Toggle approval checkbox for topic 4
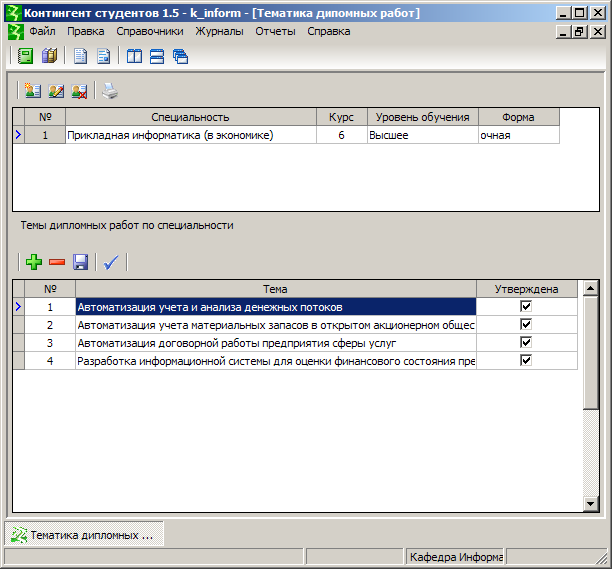This screenshot has height=569, width=612. point(526,360)
